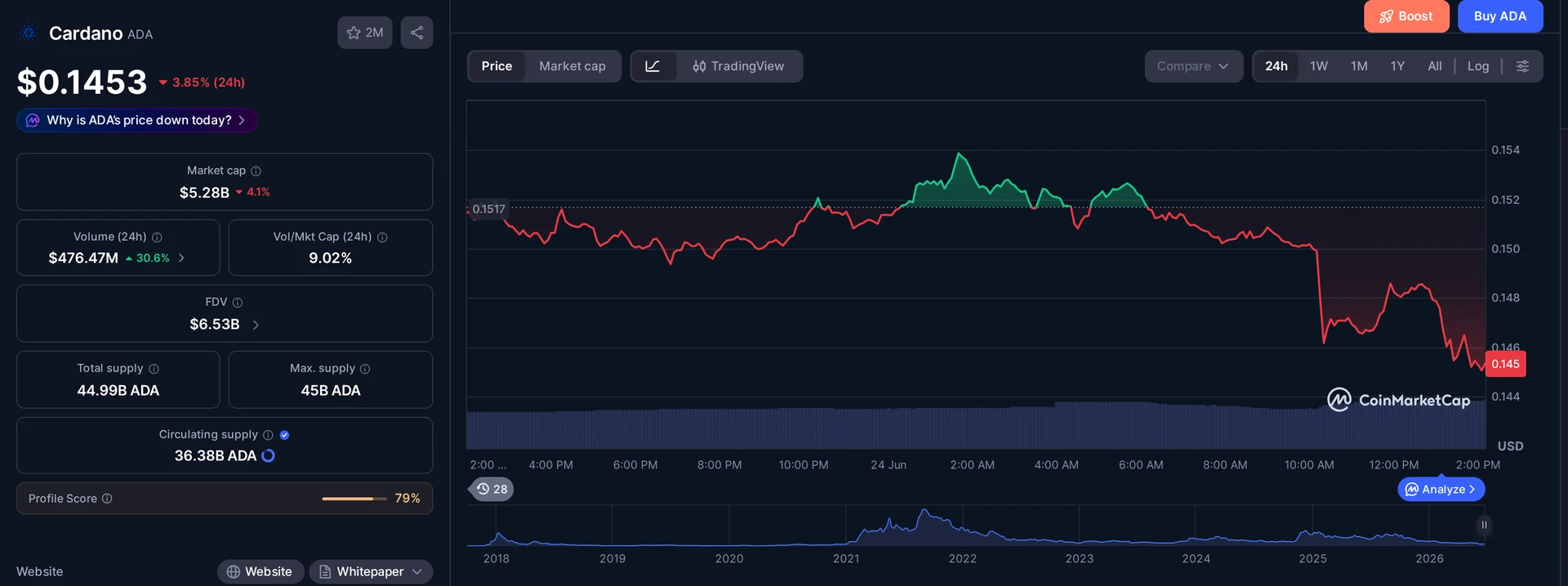Click the $6.53B FDV value
The height and width of the screenshot is (586, 1568).
coord(215,324)
